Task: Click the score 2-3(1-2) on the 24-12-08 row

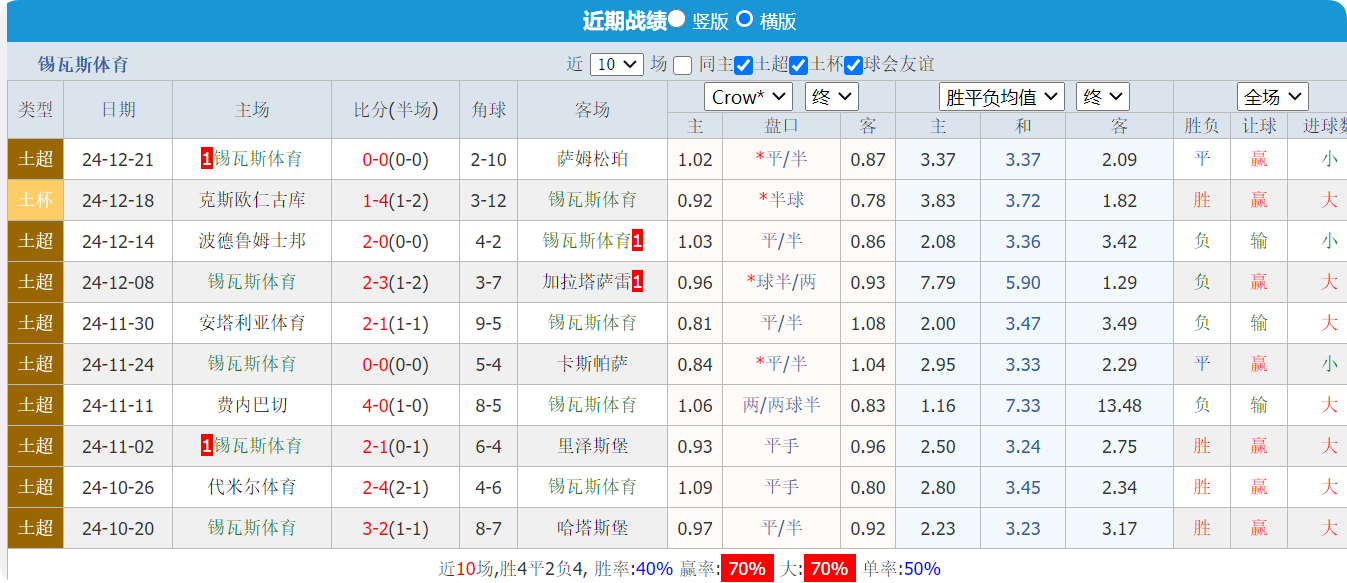Action: click(x=395, y=282)
